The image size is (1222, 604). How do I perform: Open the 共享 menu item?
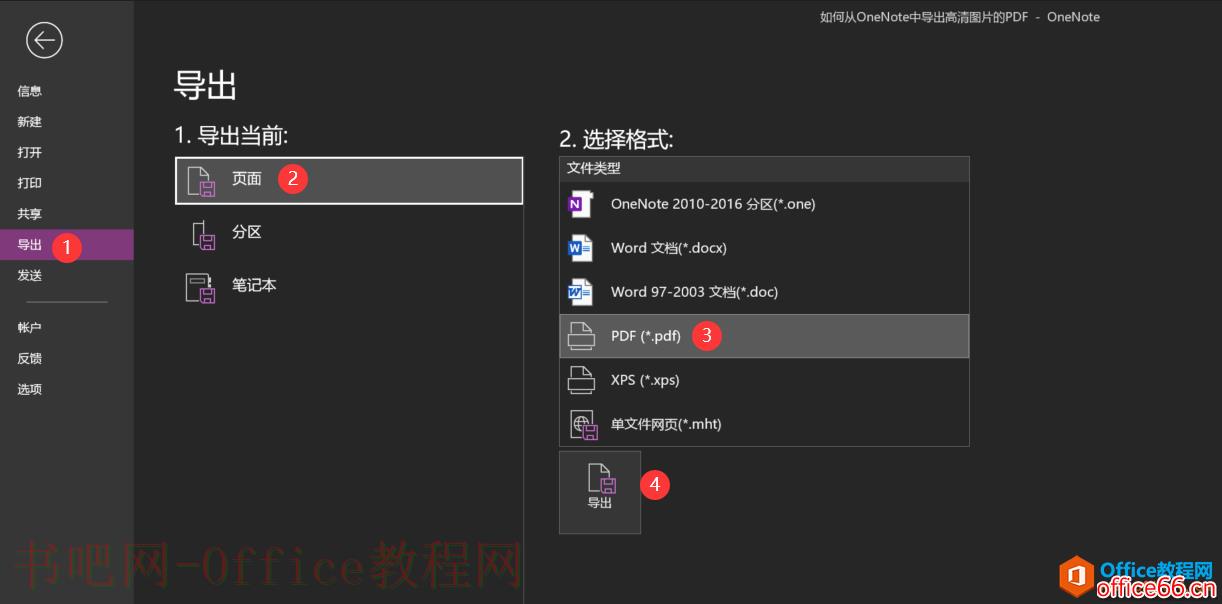[30, 214]
